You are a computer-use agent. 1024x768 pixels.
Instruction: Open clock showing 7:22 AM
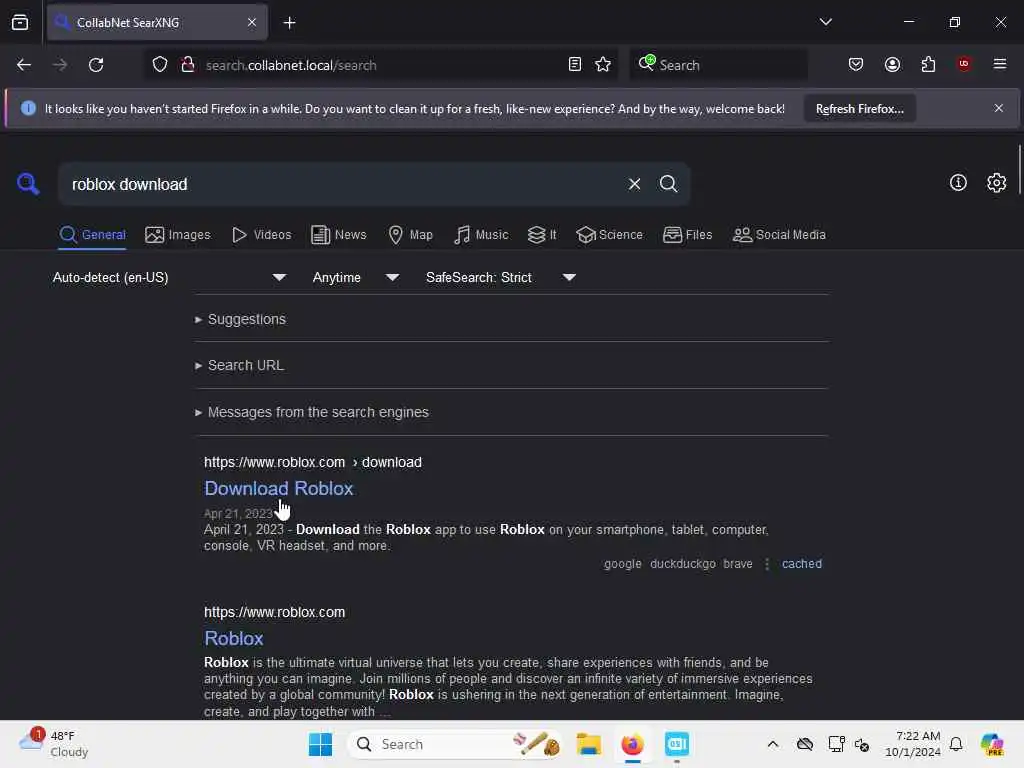coord(913,744)
